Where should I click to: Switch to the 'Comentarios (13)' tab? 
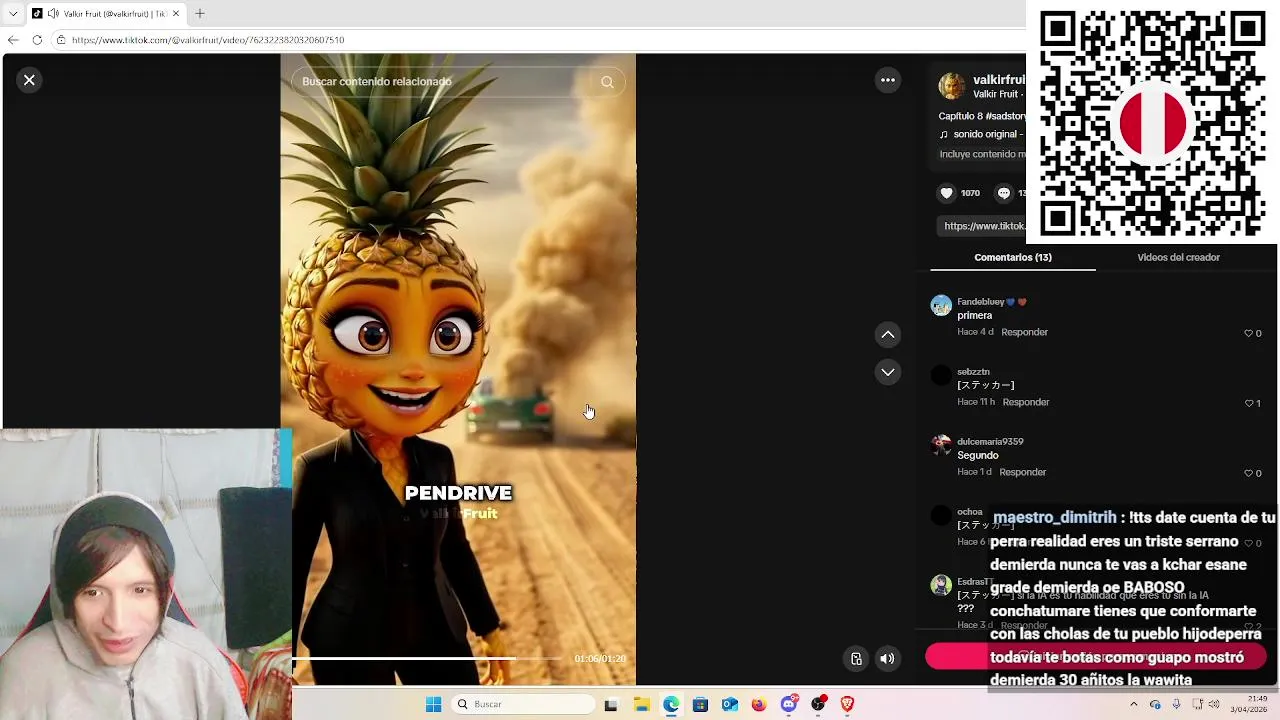1013,257
